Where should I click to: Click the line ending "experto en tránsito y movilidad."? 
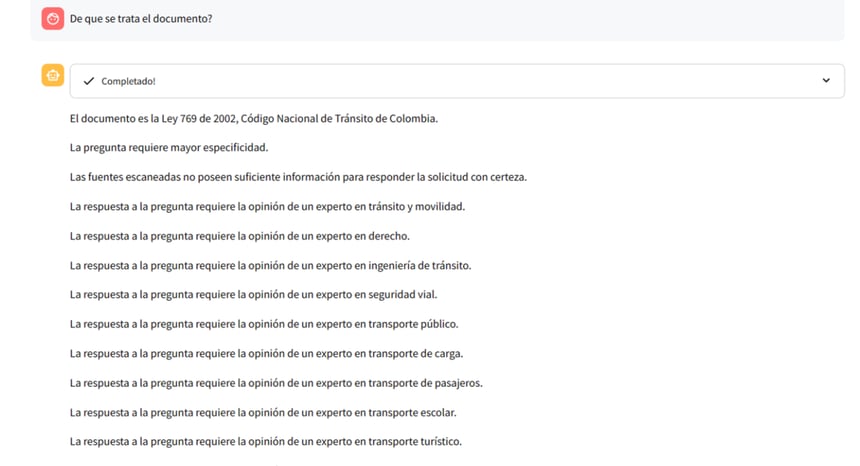coord(267,207)
